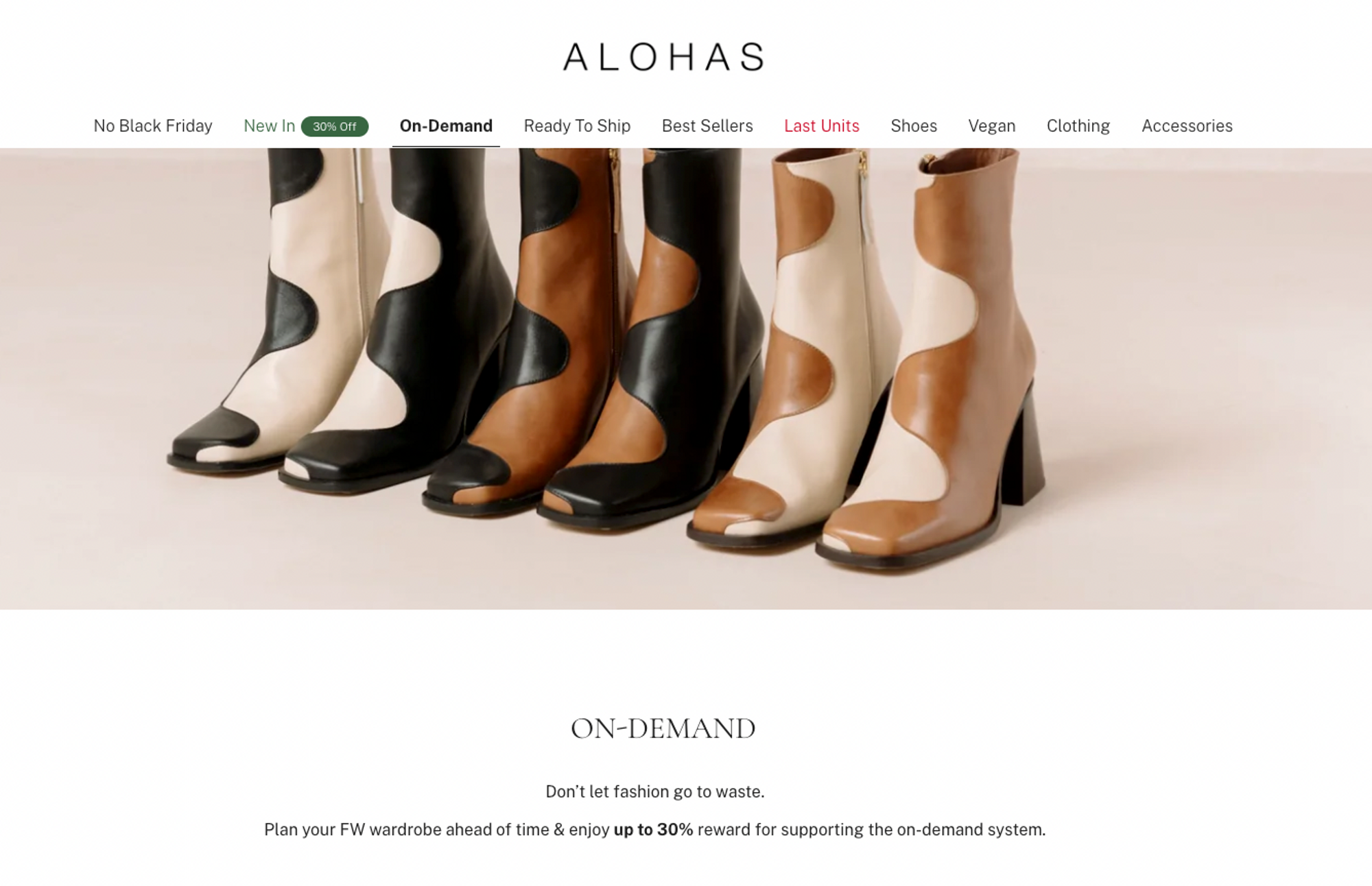Select the On-Demand navigation tab
This screenshot has width=1372, height=886.
click(x=446, y=126)
